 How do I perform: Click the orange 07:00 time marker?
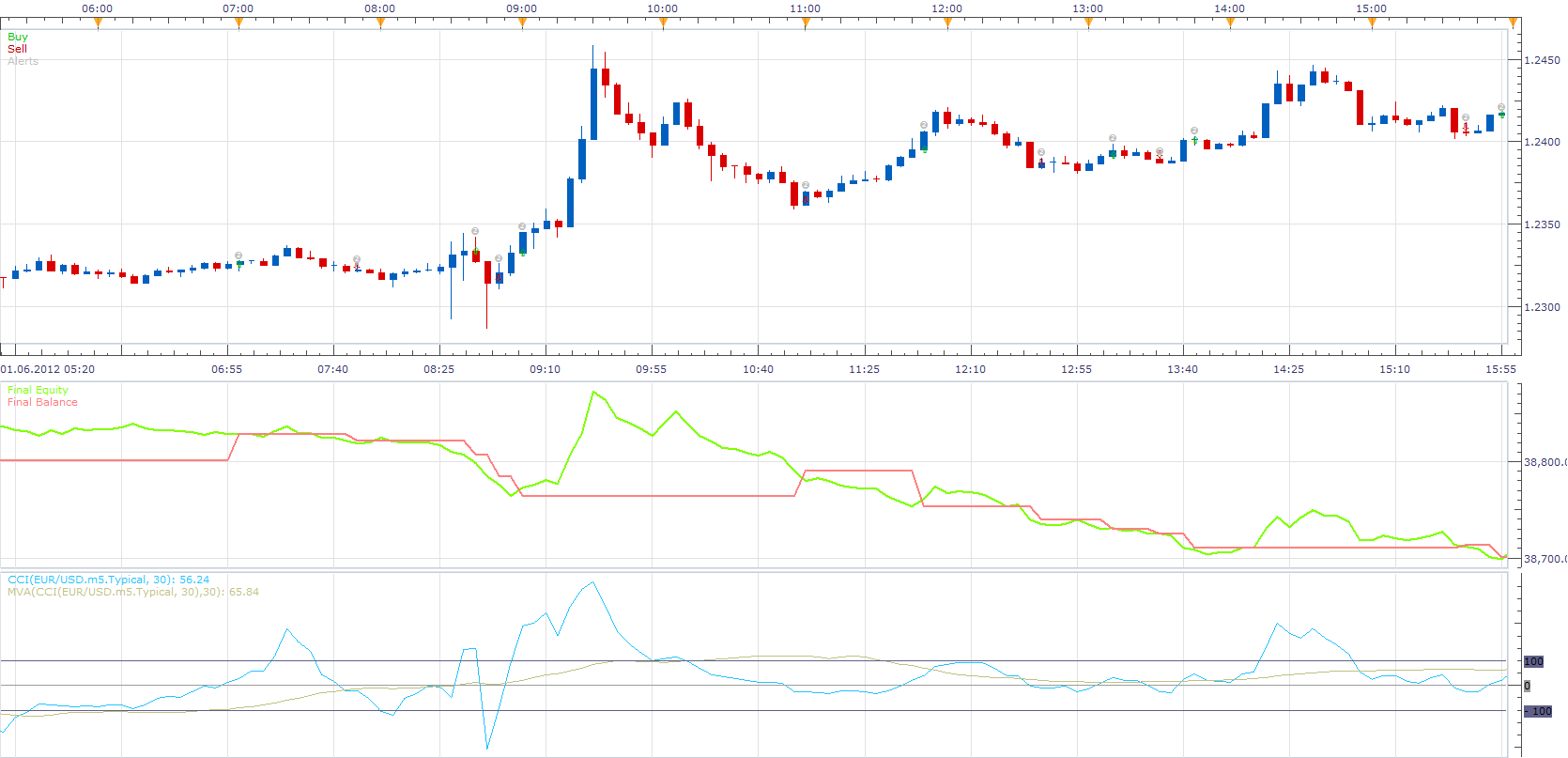point(238,23)
